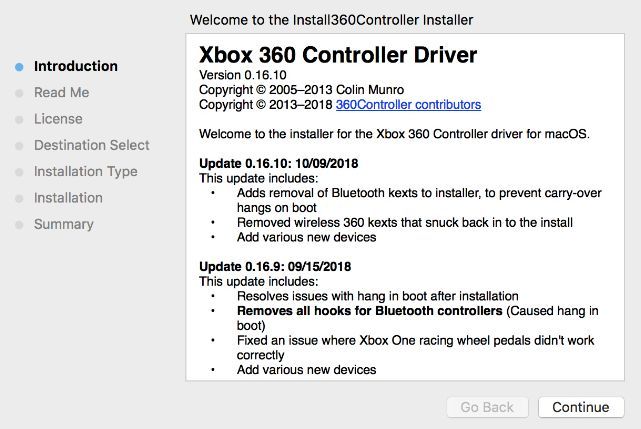Screen dimensions: 641x429
Task: Click the Installation step bullet dot
Action: click(19, 198)
